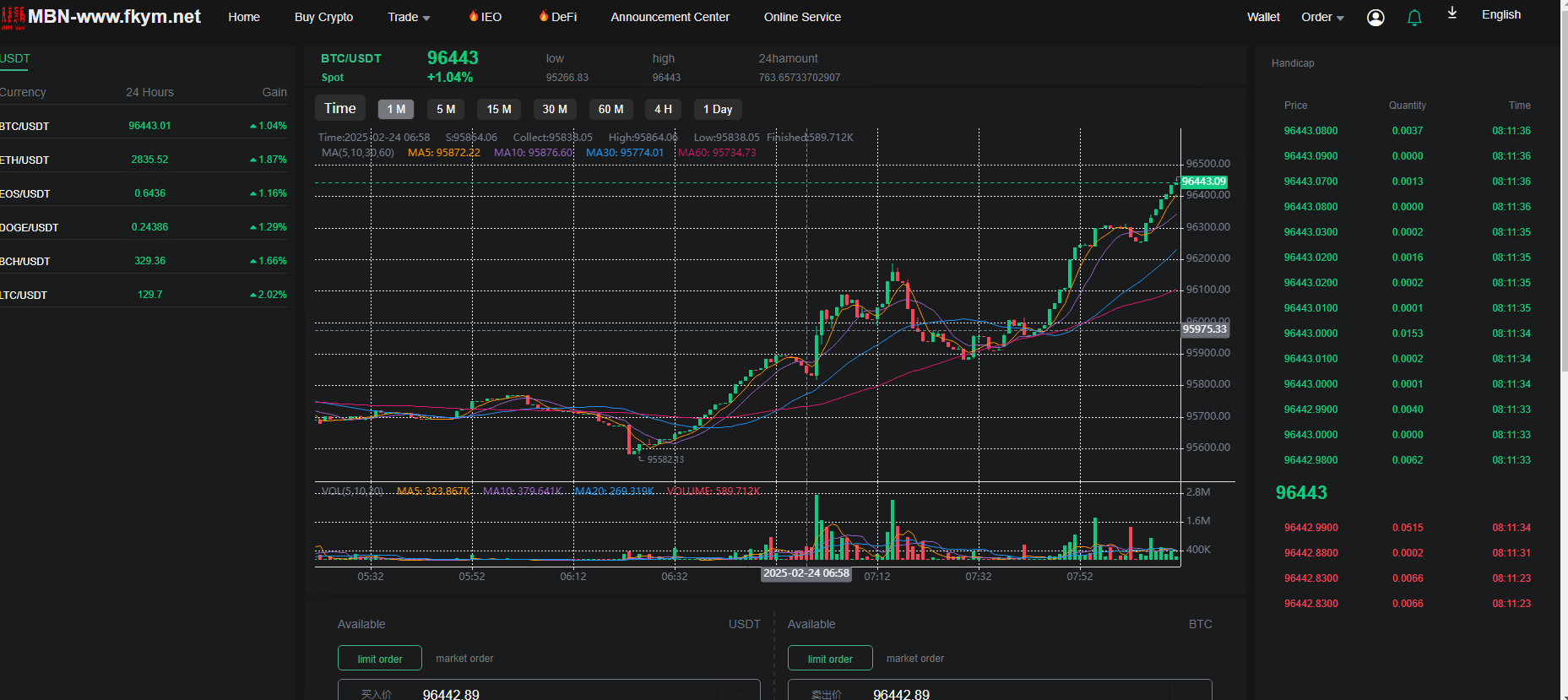Image resolution: width=1568 pixels, height=700 pixels.
Task: Open the IEO page with flame icon
Action: [486, 17]
